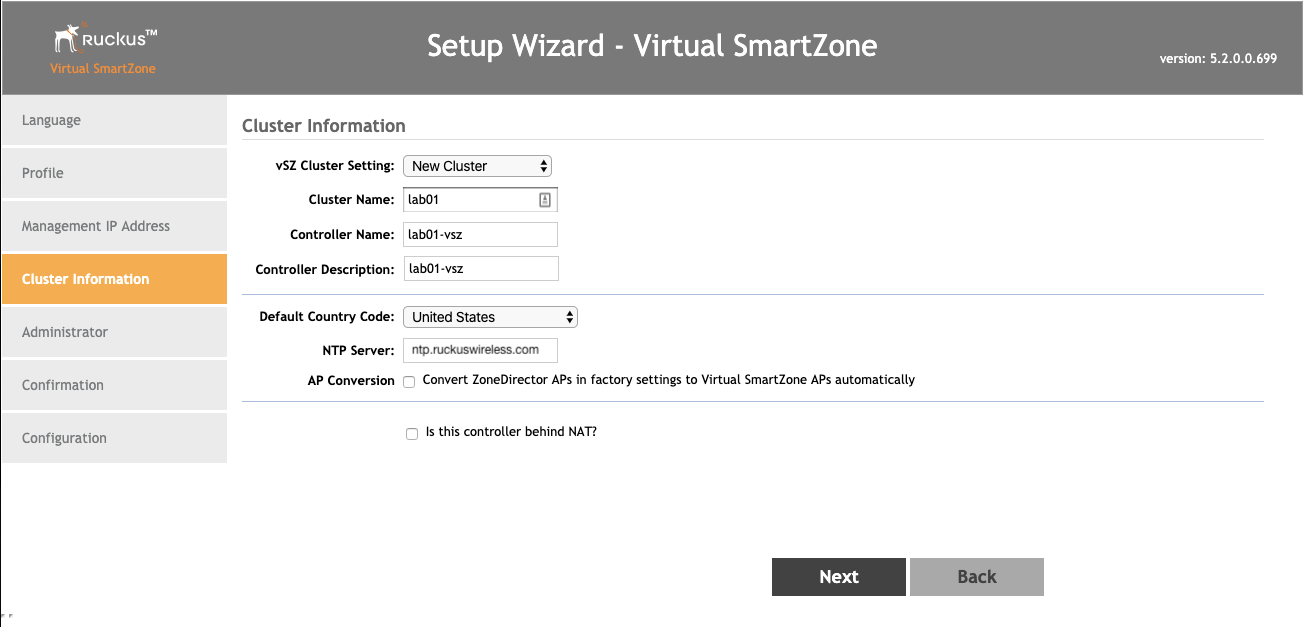Select the Cluster Information step
1303x627 pixels.
click(x=114, y=279)
